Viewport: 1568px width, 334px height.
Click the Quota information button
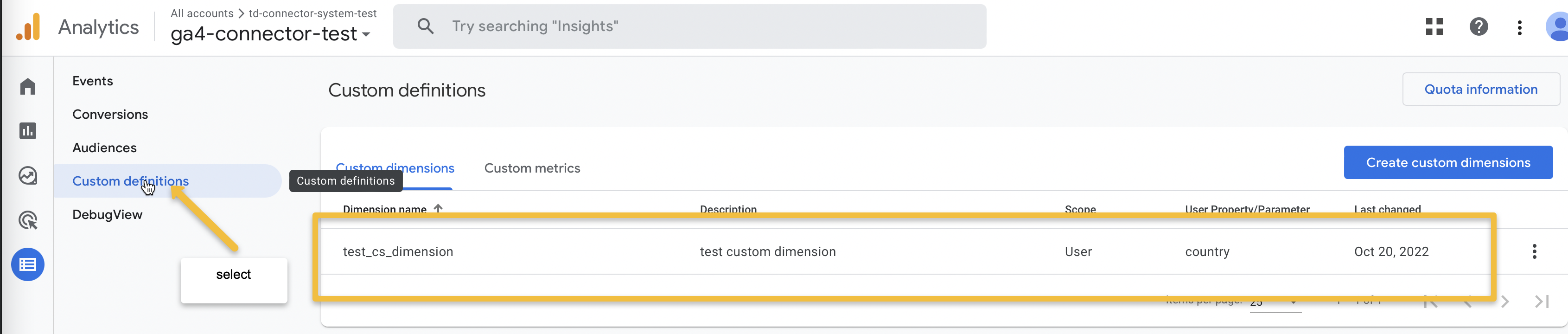click(x=1480, y=90)
